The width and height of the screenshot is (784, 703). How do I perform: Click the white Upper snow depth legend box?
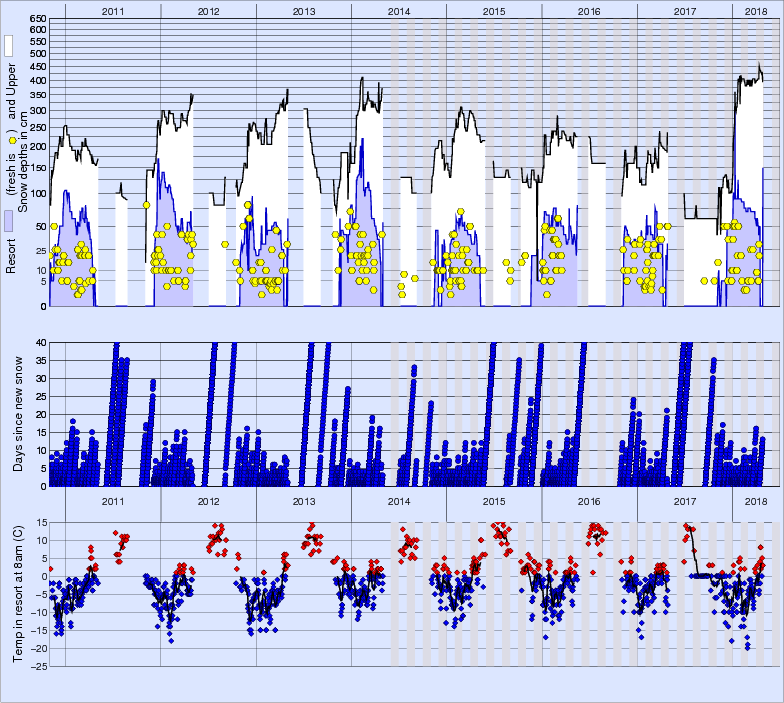8,47
